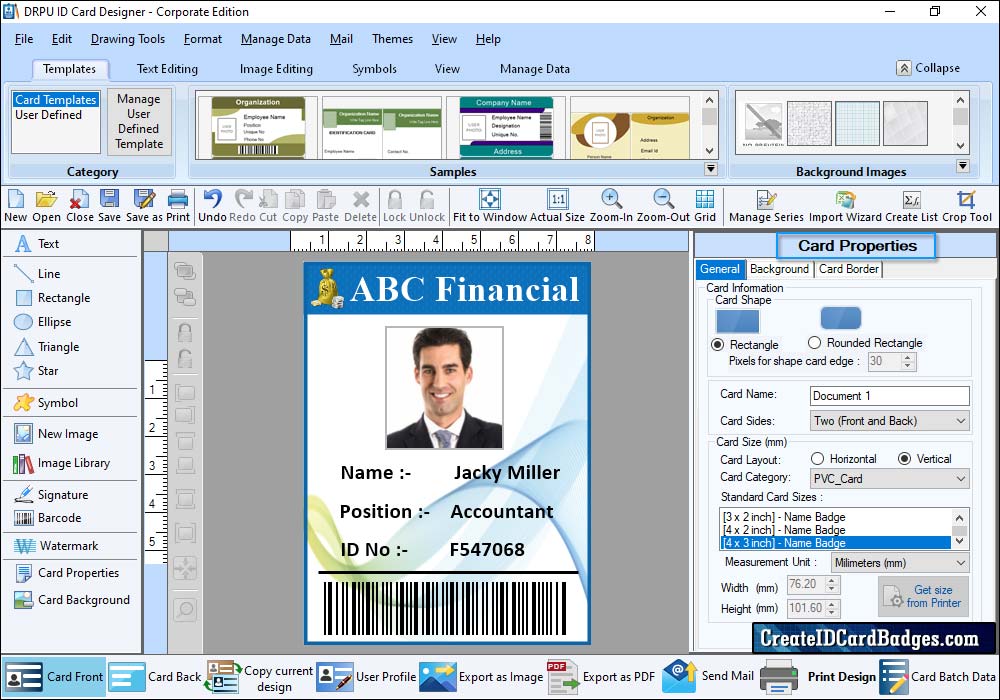Select the Text tool

[37, 244]
